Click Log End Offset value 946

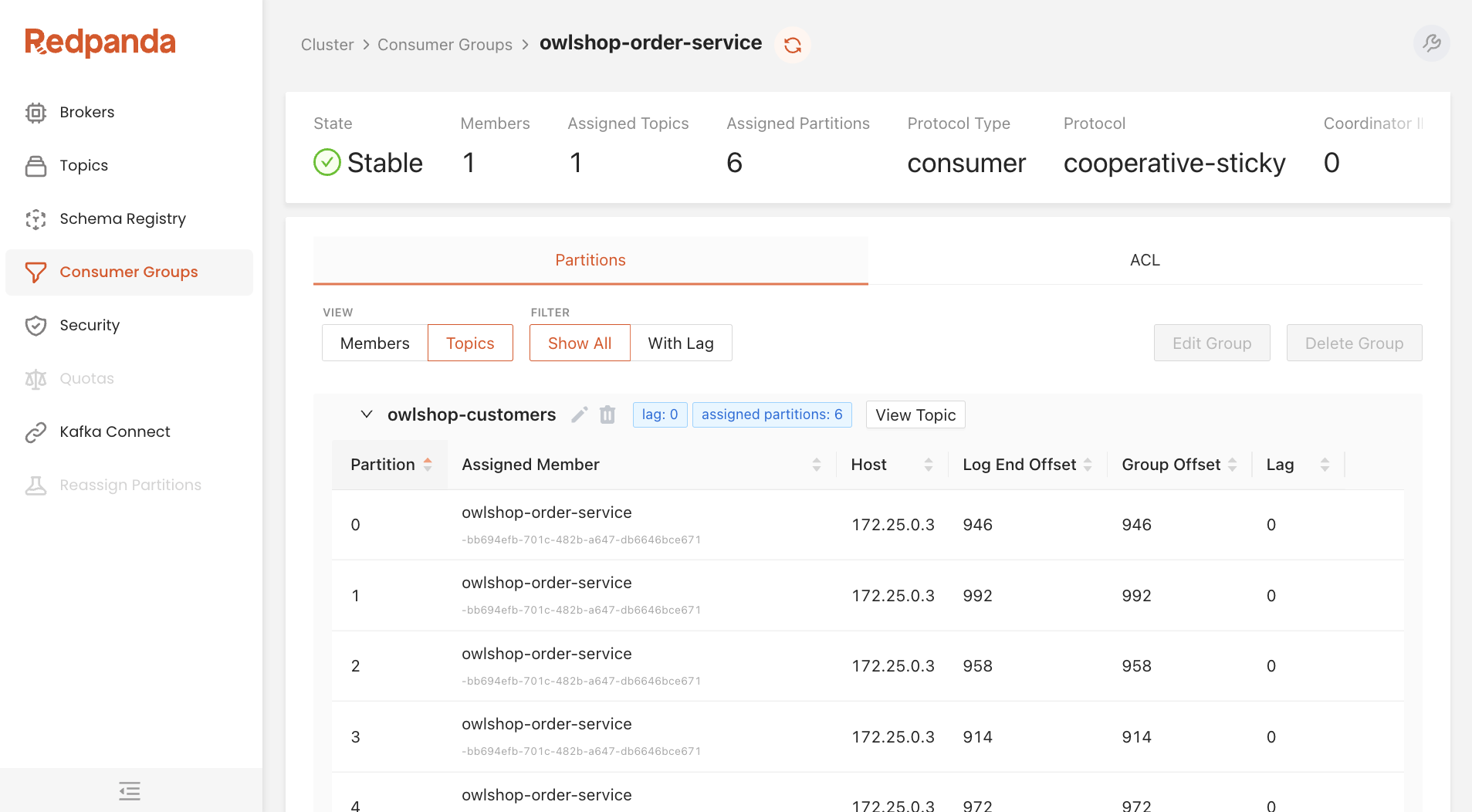pyautogui.click(x=978, y=525)
